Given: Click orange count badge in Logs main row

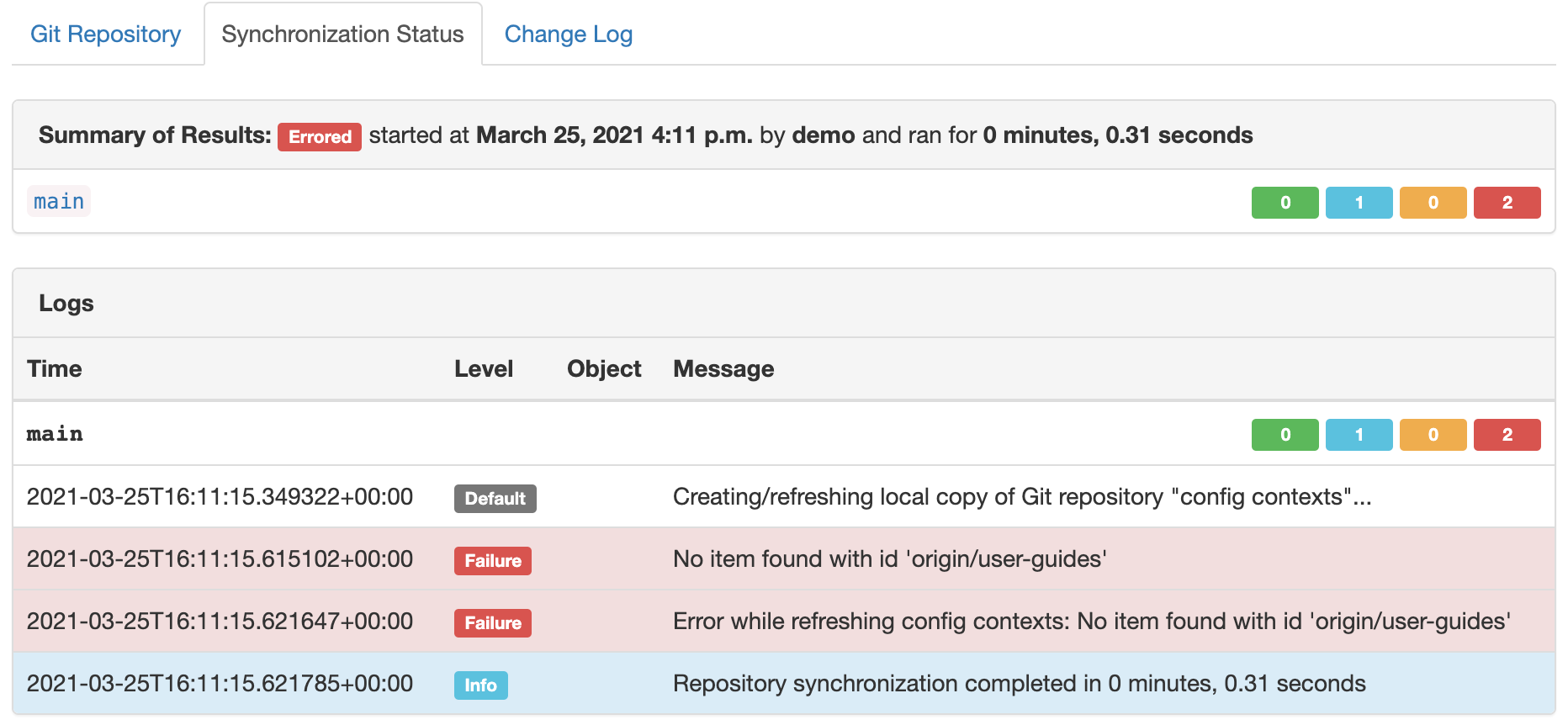Looking at the screenshot, I should (x=1433, y=435).
